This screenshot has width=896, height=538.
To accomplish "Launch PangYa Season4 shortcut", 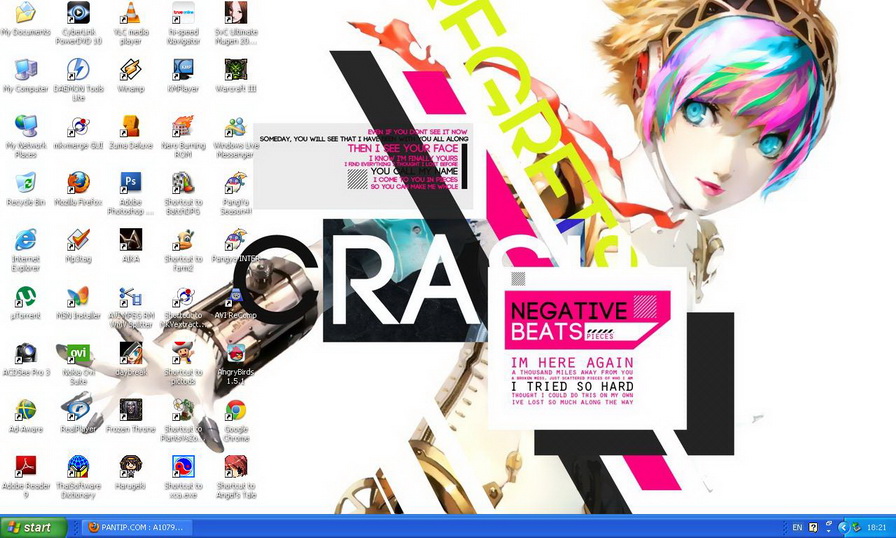I will pyautogui.click(x=236, y=183).
